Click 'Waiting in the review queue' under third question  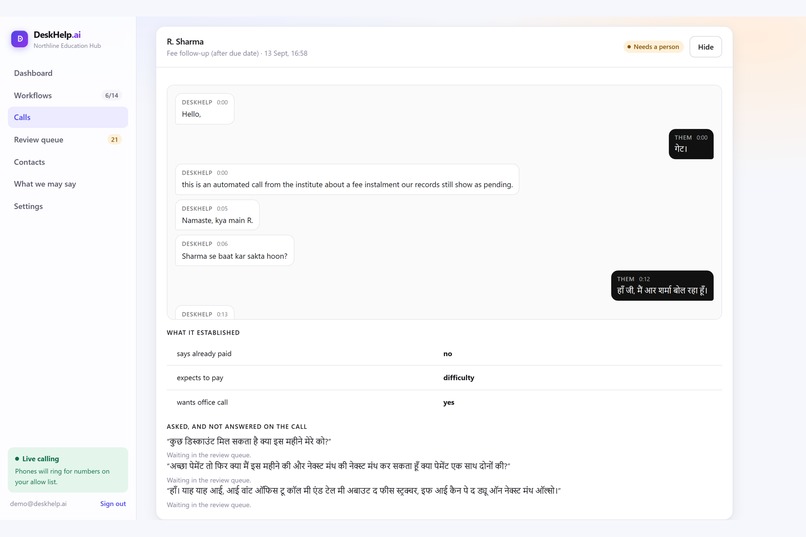pyautogui.click(x=209, y=505)
